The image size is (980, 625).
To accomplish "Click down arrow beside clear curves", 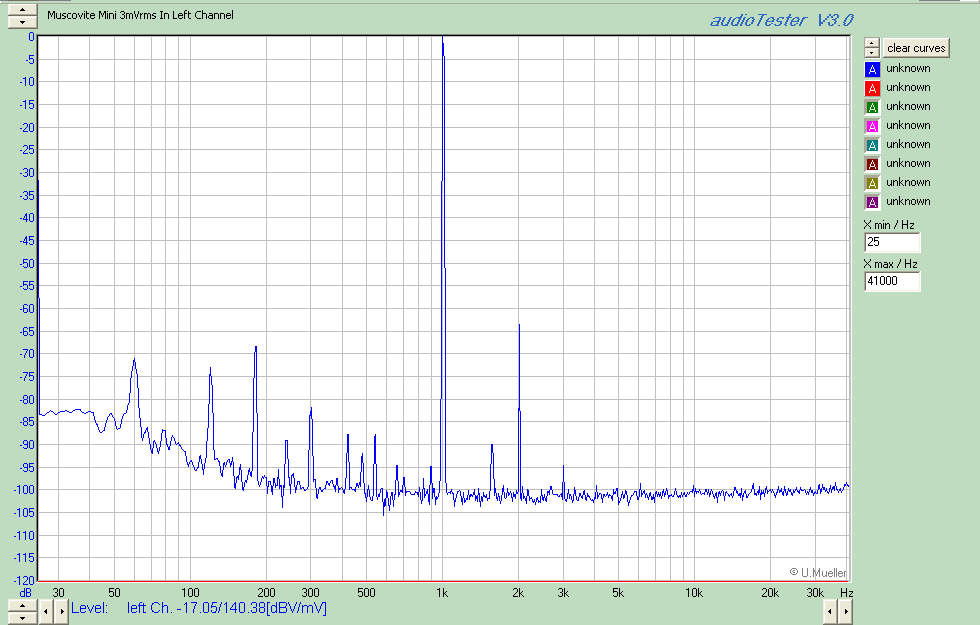I will pyautogui.click(x=872, y=52).
